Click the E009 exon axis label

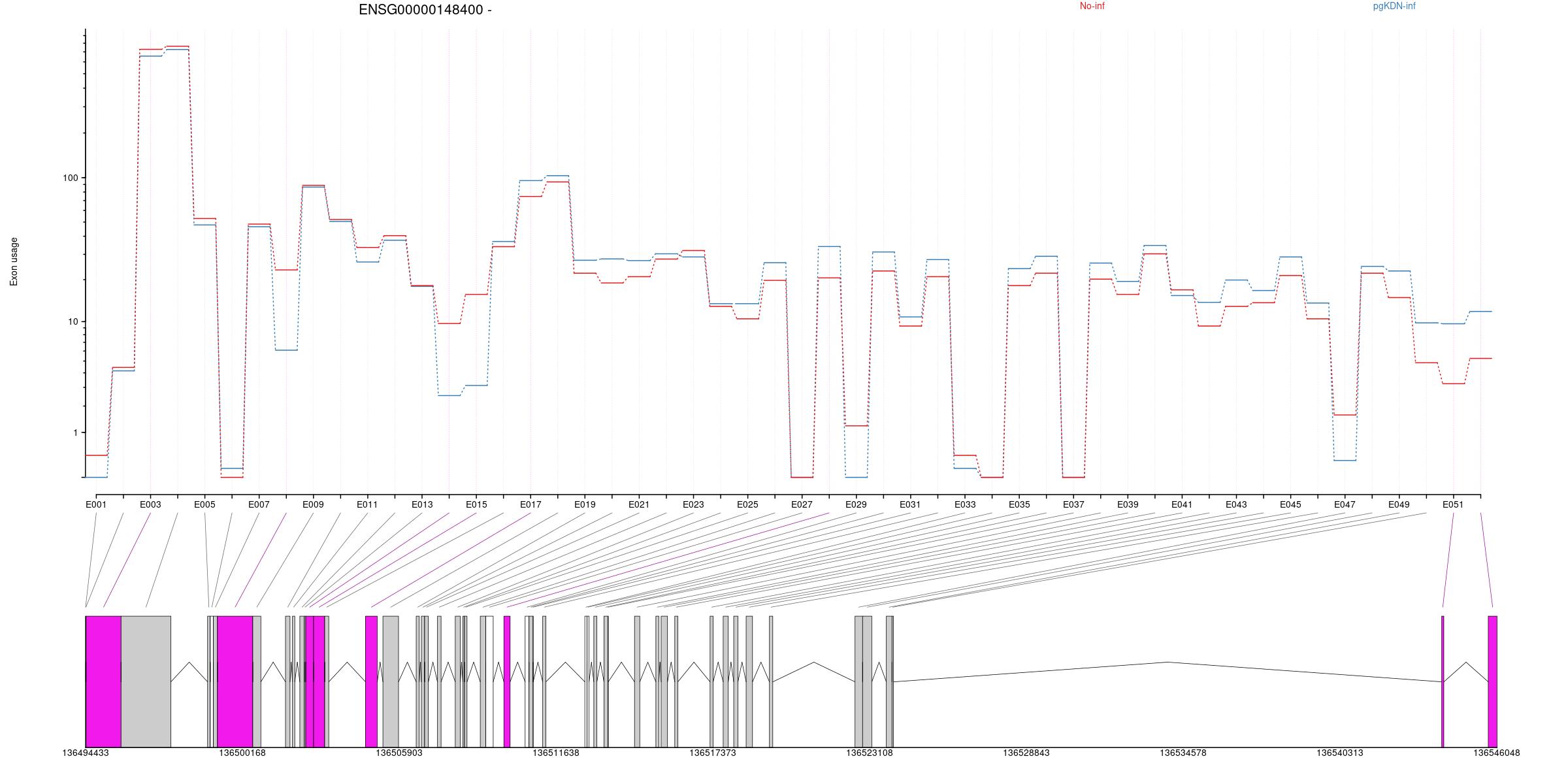(313, 504)
